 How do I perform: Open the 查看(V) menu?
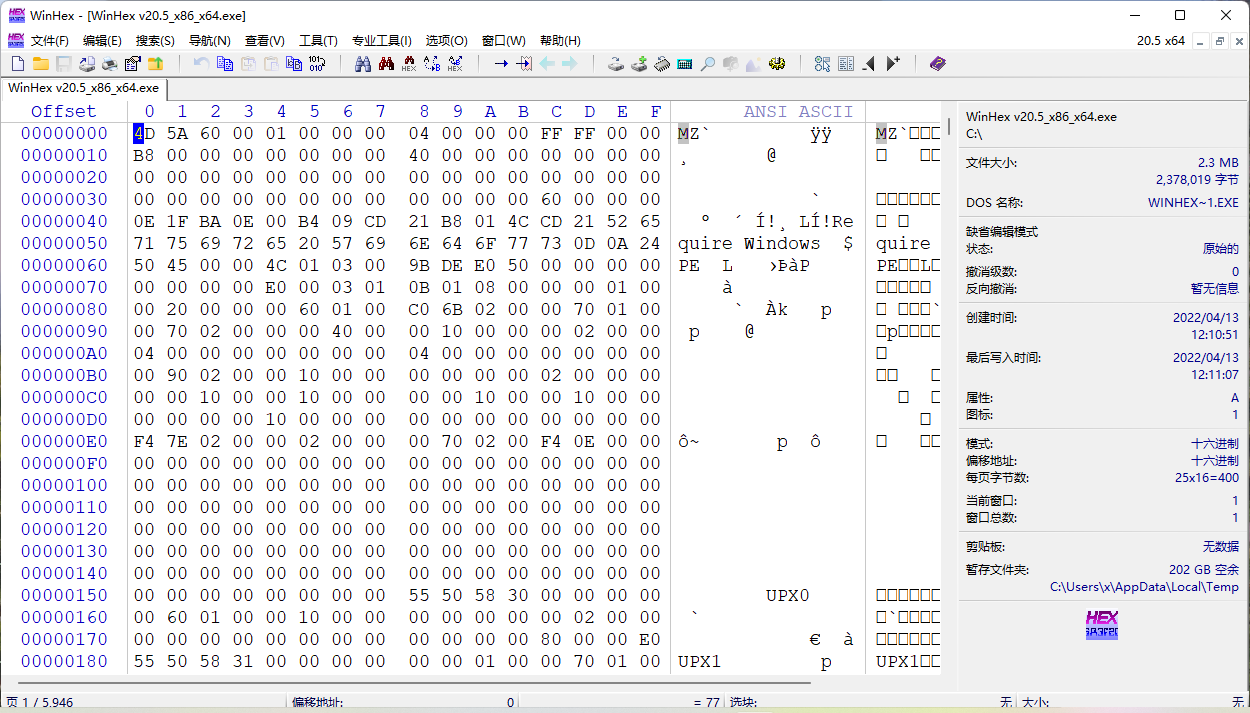pyautogui.click(x=265, y=41)
